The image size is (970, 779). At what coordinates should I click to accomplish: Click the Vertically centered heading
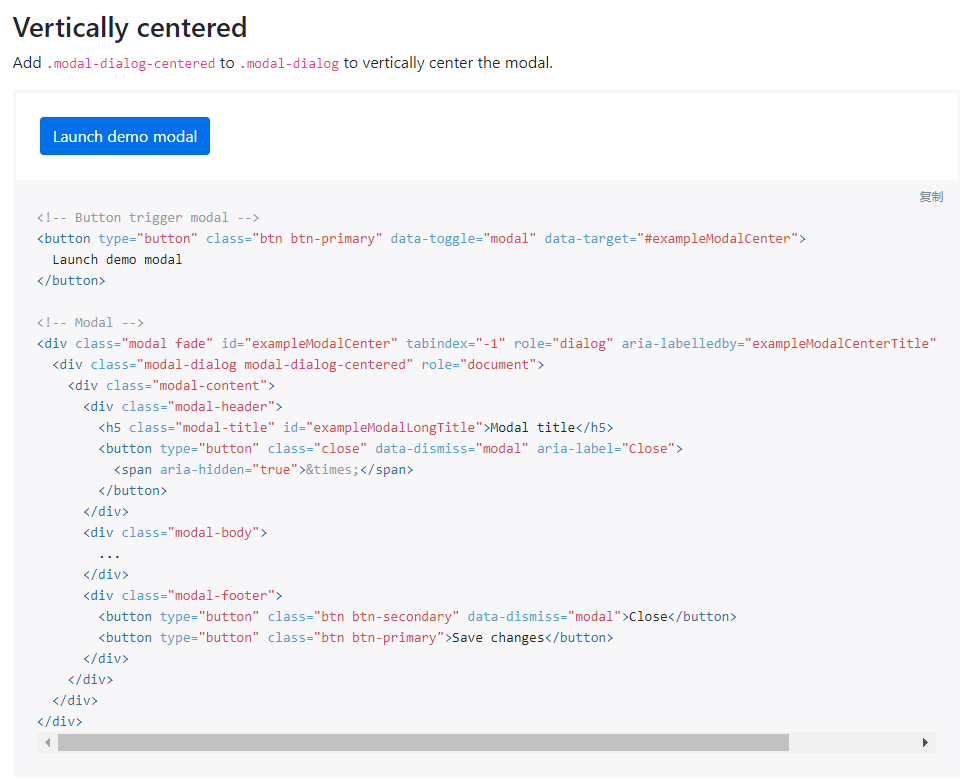pos(129,27)
